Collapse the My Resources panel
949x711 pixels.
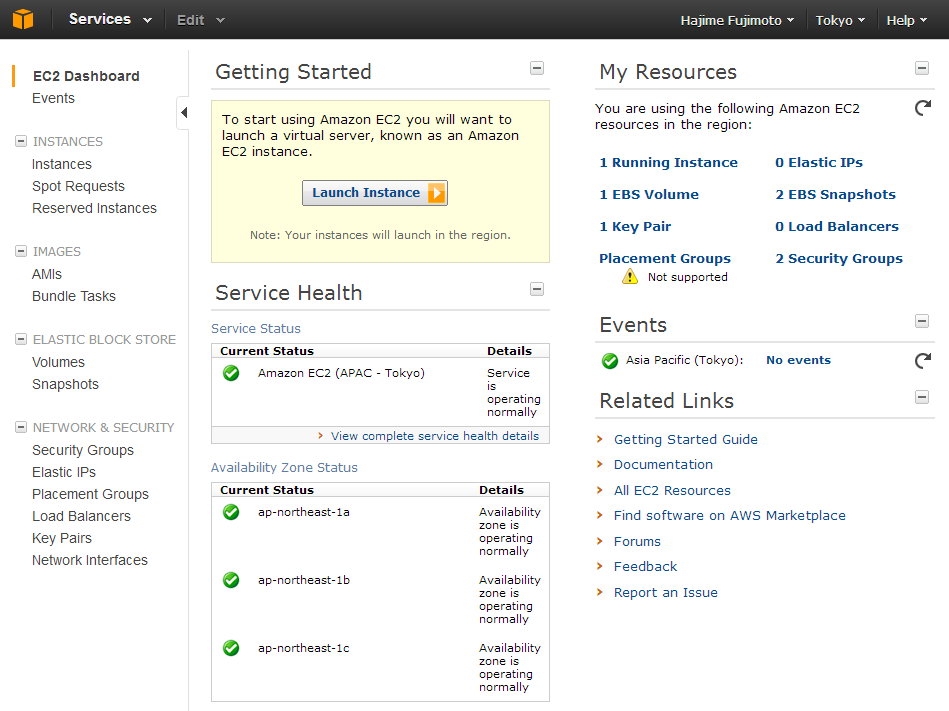pyautogui.click(x=922, y=68)
